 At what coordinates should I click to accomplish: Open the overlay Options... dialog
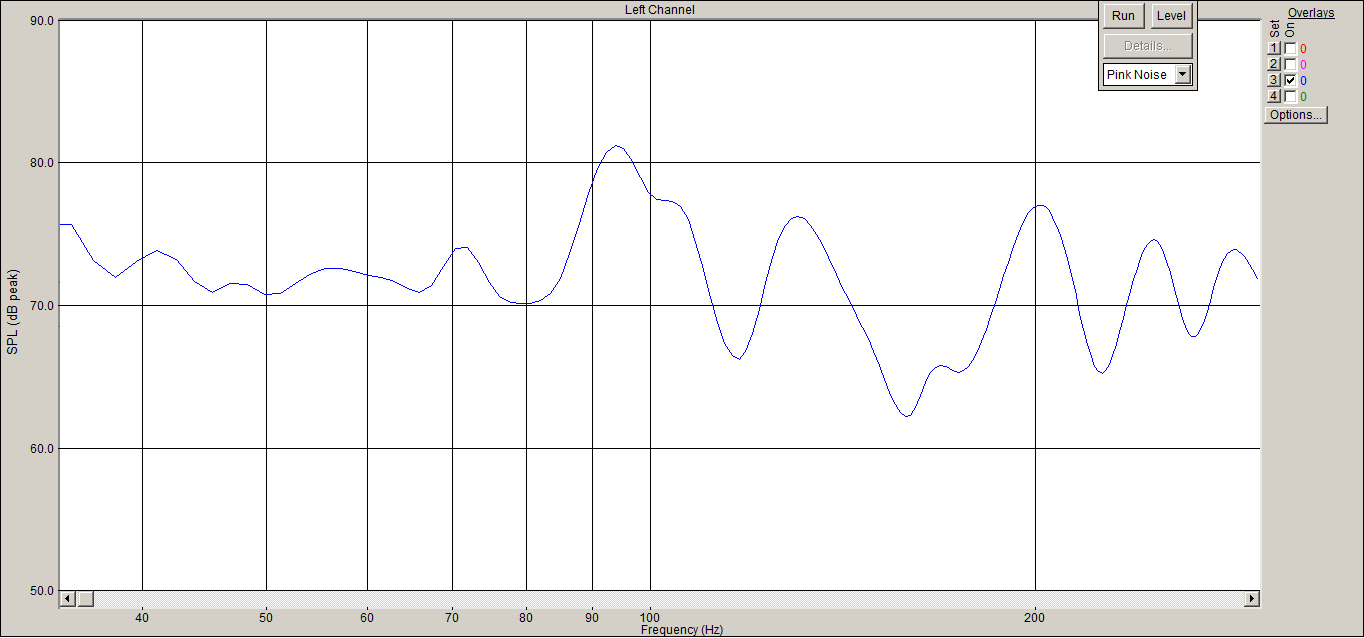1296,114
